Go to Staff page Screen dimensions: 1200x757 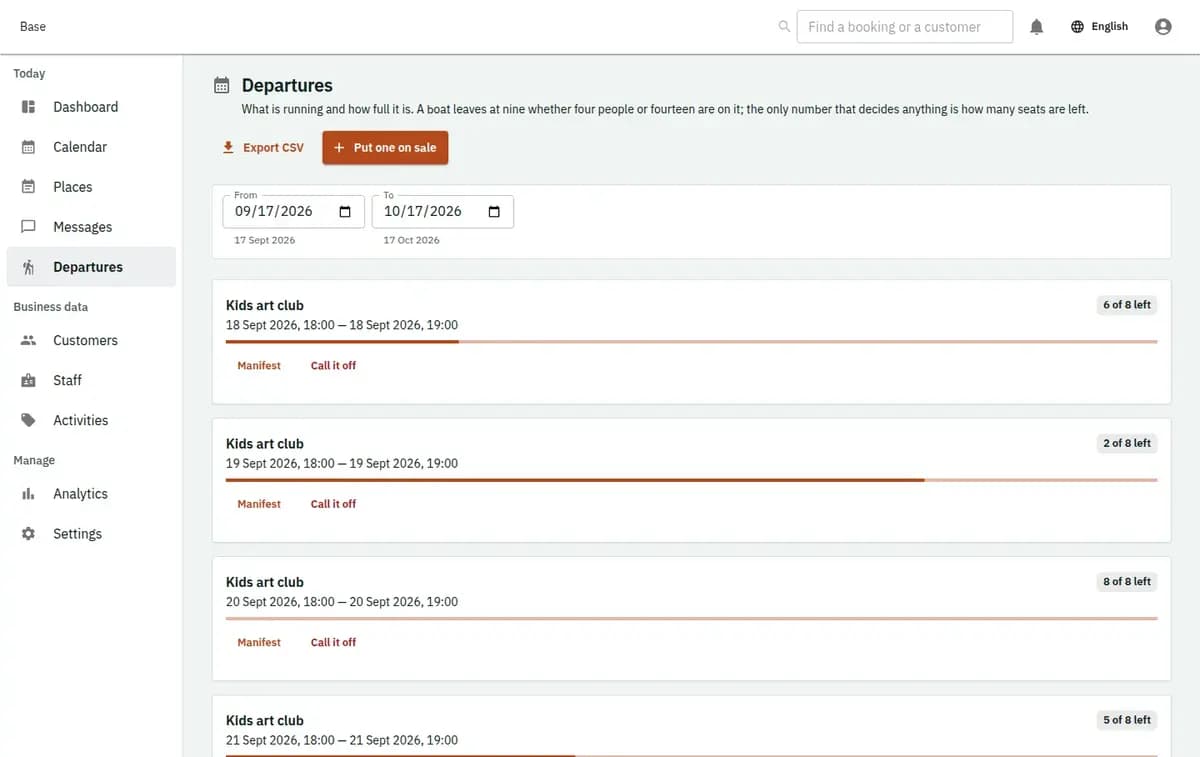pyautogui.click(x=91, y=380)
